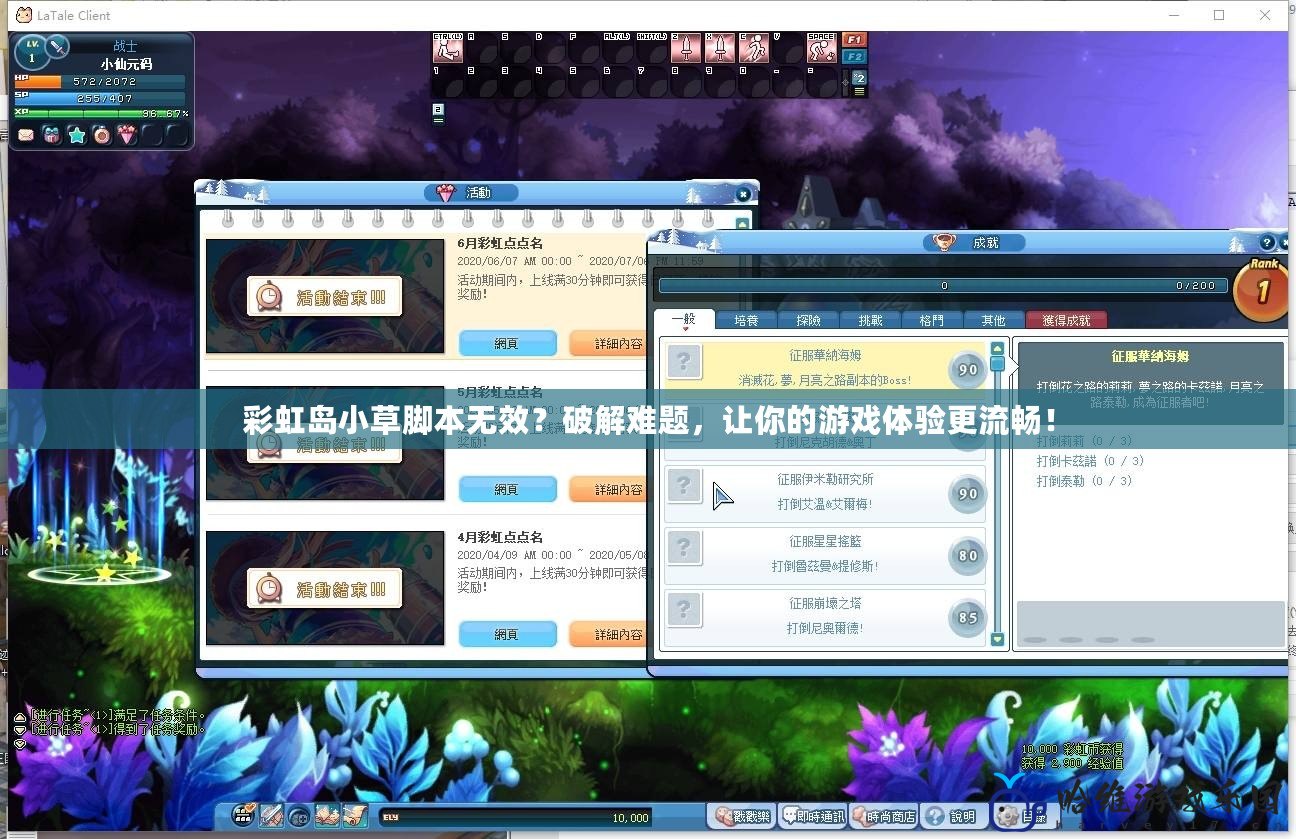Open the 時尚商店 fashion shop
This screenshot has width=1296, height=839.
[x=883, y=816]
